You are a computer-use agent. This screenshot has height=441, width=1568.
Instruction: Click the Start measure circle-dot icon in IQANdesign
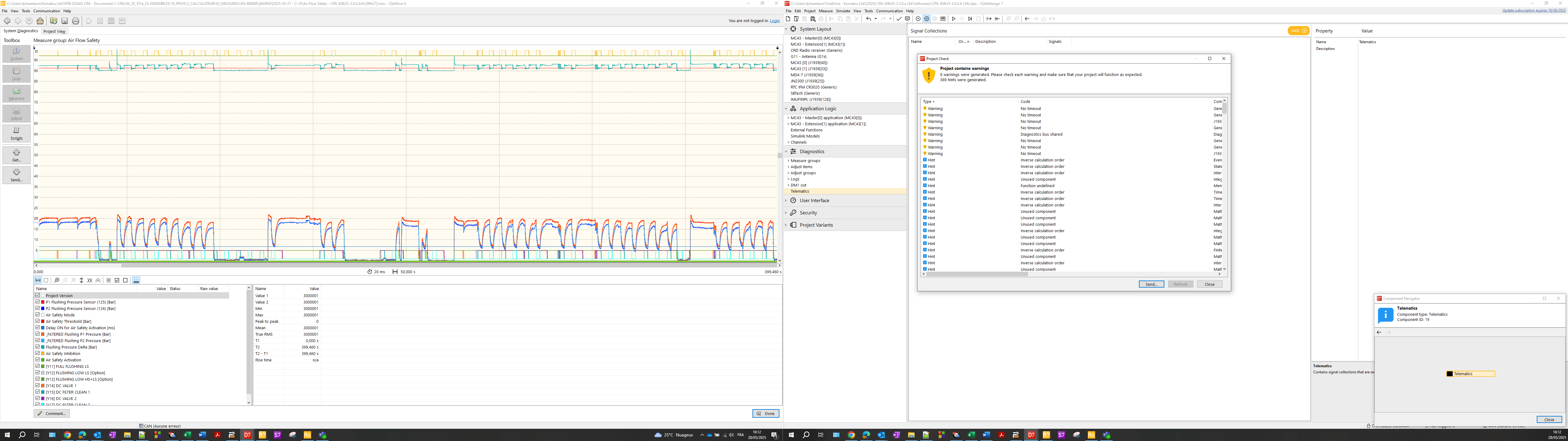tap(918, 19)
